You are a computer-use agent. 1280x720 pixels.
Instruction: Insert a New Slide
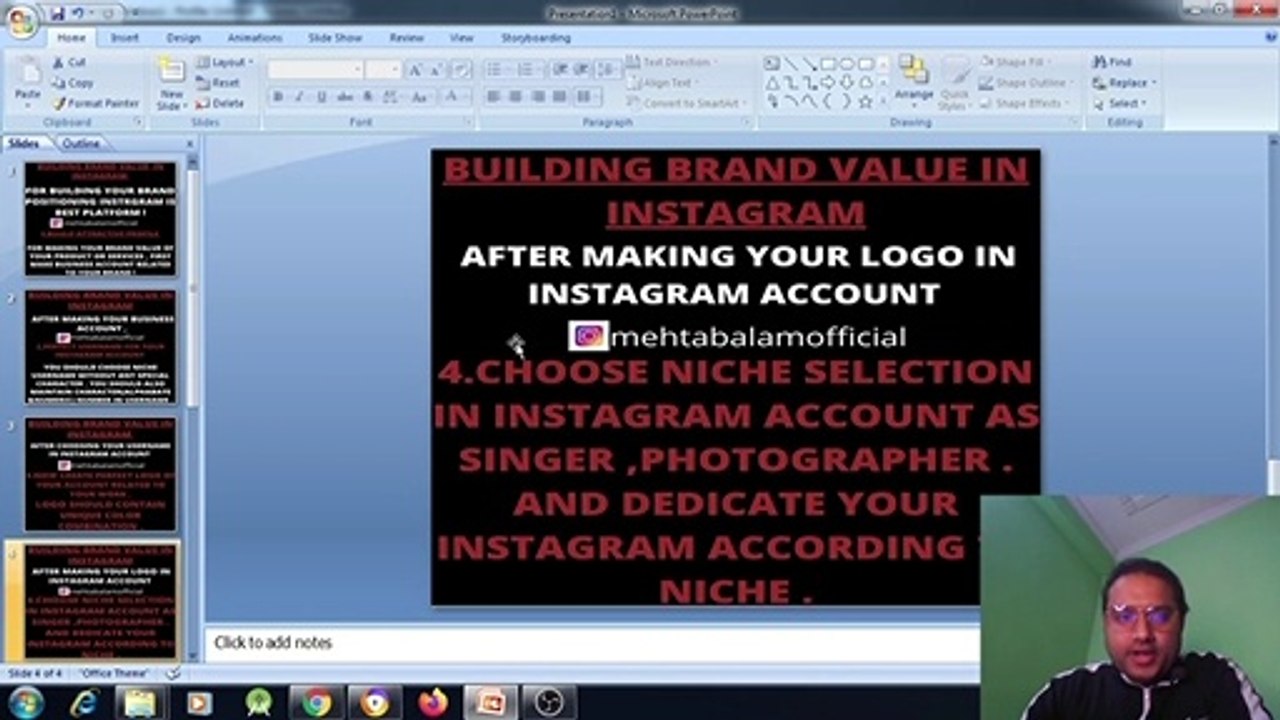coord(171,83)
